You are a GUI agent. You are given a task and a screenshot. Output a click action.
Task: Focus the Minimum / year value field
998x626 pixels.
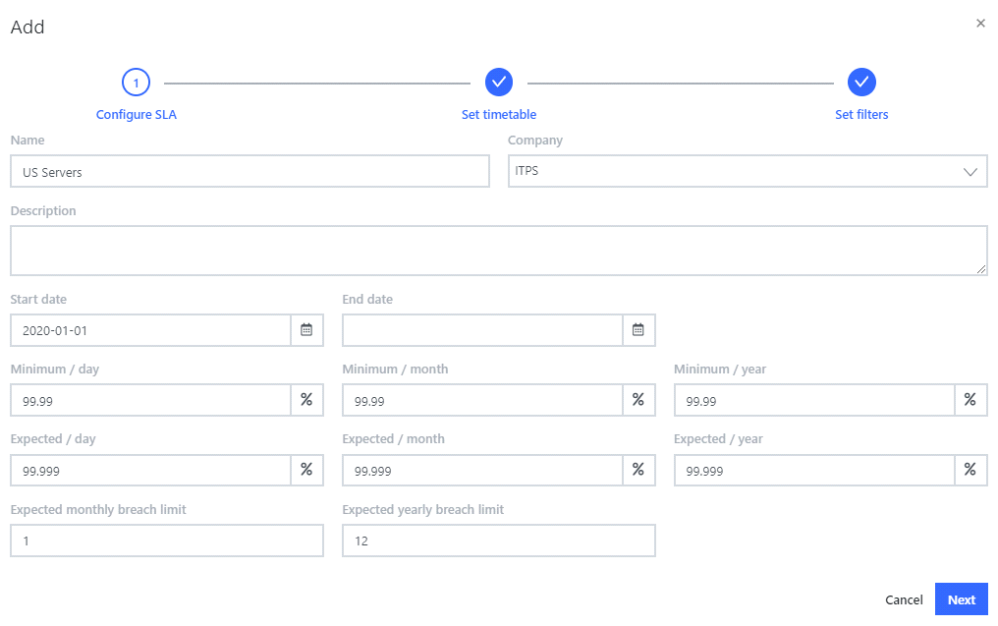815,400
